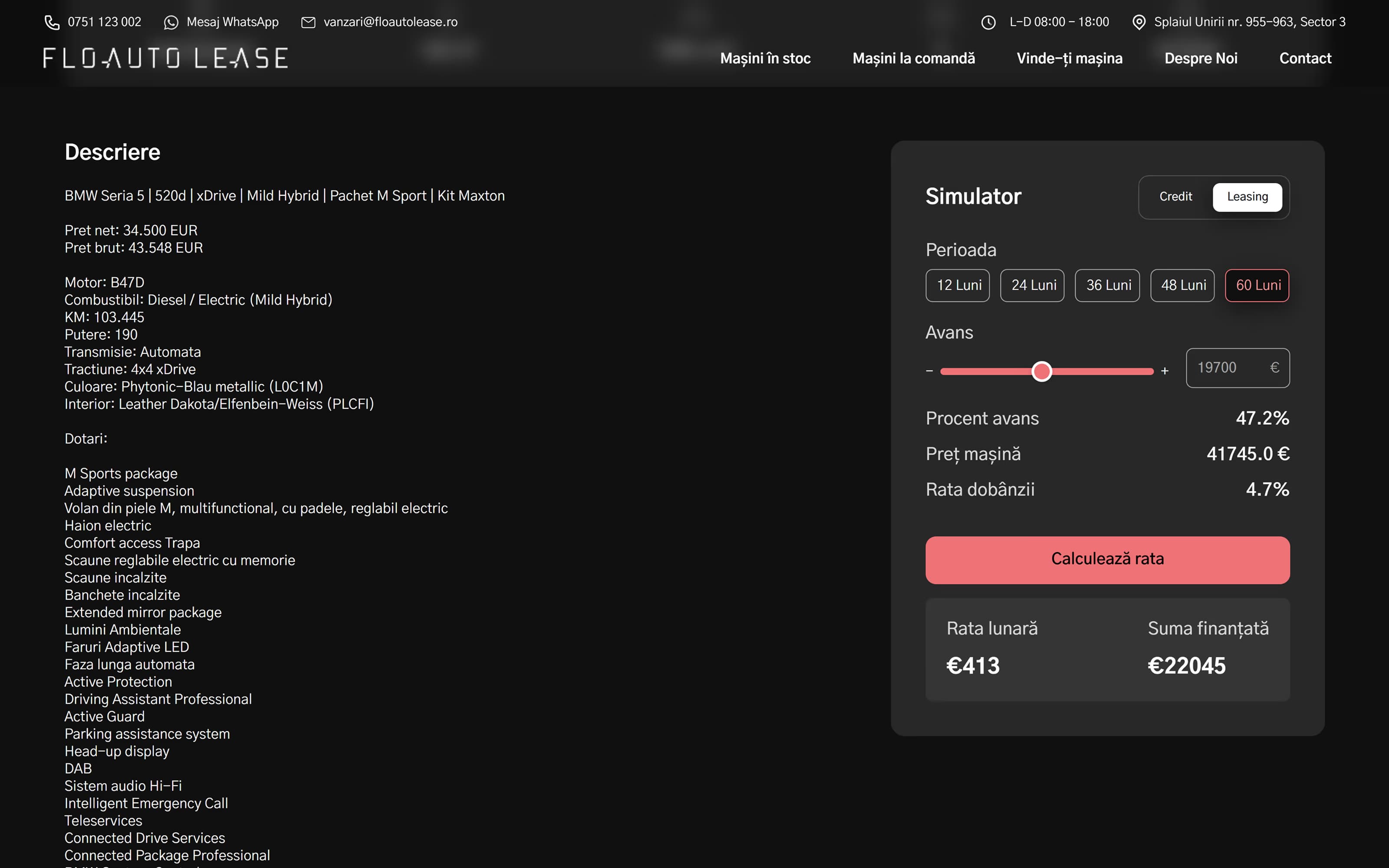Click 'Lumini Ambientale' feature line
This screenshot has height=868, width=1389.
point(122,630)
